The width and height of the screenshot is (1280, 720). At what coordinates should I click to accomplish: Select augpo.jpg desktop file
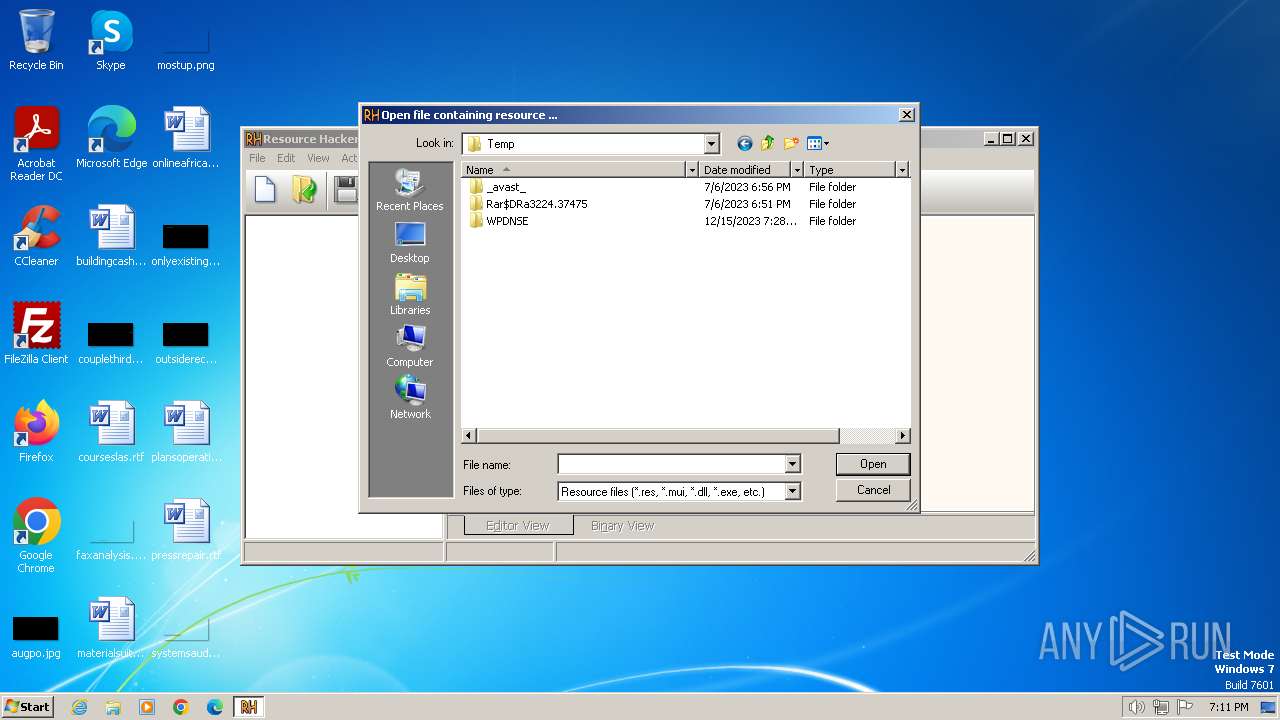tap(36, 635)
